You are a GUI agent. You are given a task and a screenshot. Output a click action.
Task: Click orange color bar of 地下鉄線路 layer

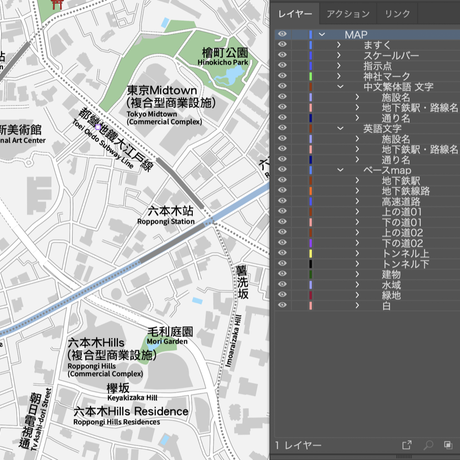click(x=311, y=191)
